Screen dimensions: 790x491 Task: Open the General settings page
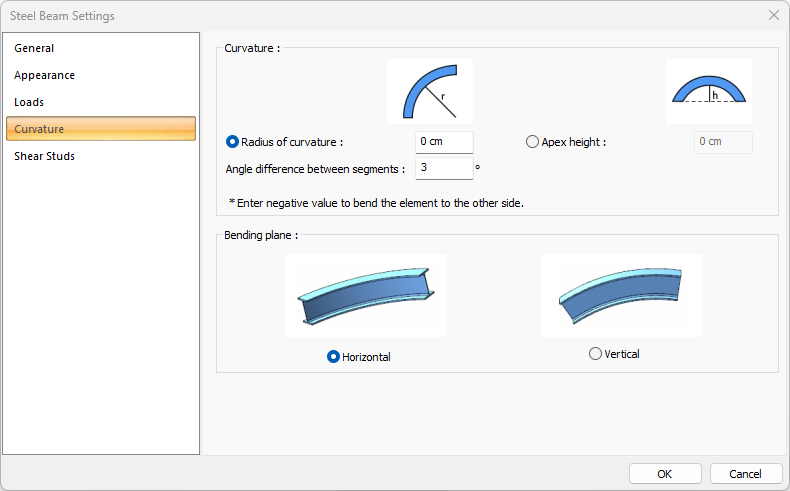(34, 48)
